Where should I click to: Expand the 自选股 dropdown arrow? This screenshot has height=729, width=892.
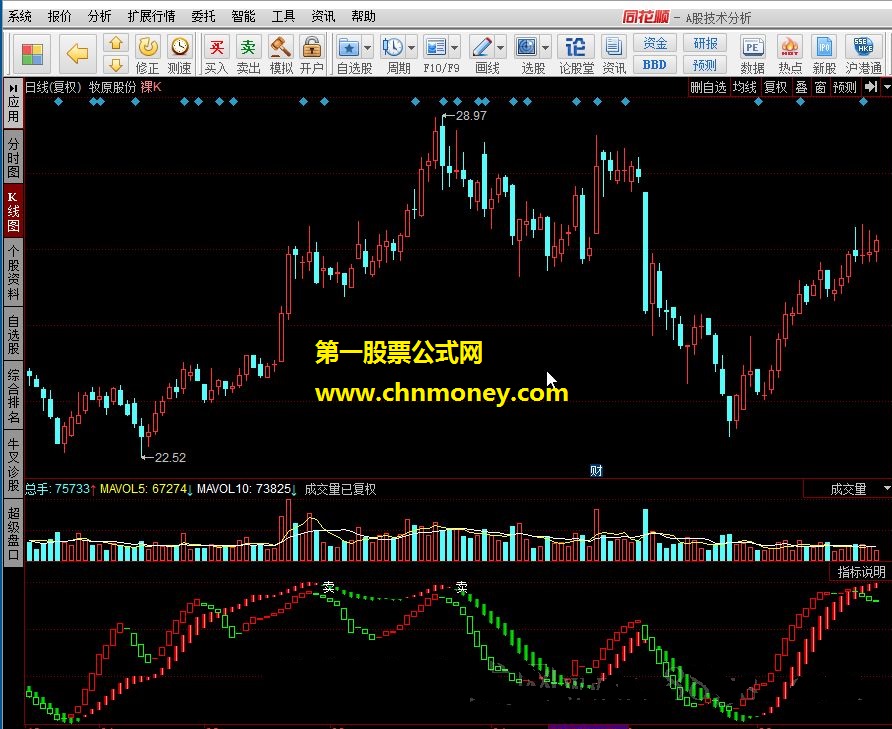point(367,48)
